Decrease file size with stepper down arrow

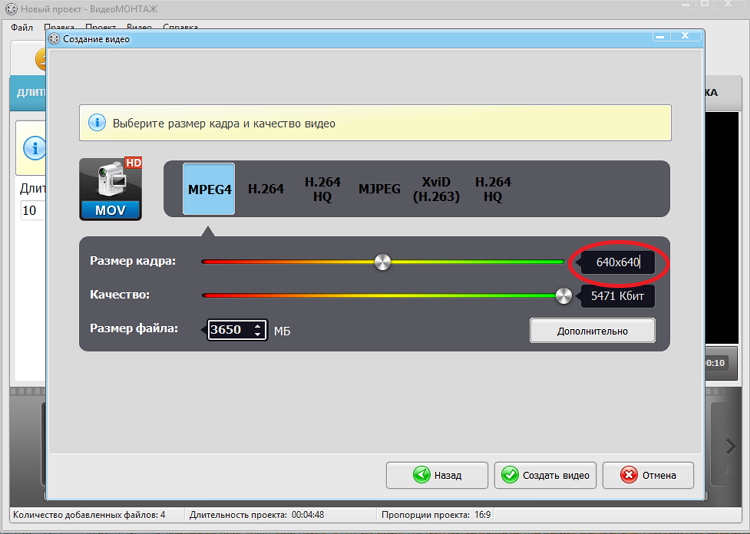point(258,334)
